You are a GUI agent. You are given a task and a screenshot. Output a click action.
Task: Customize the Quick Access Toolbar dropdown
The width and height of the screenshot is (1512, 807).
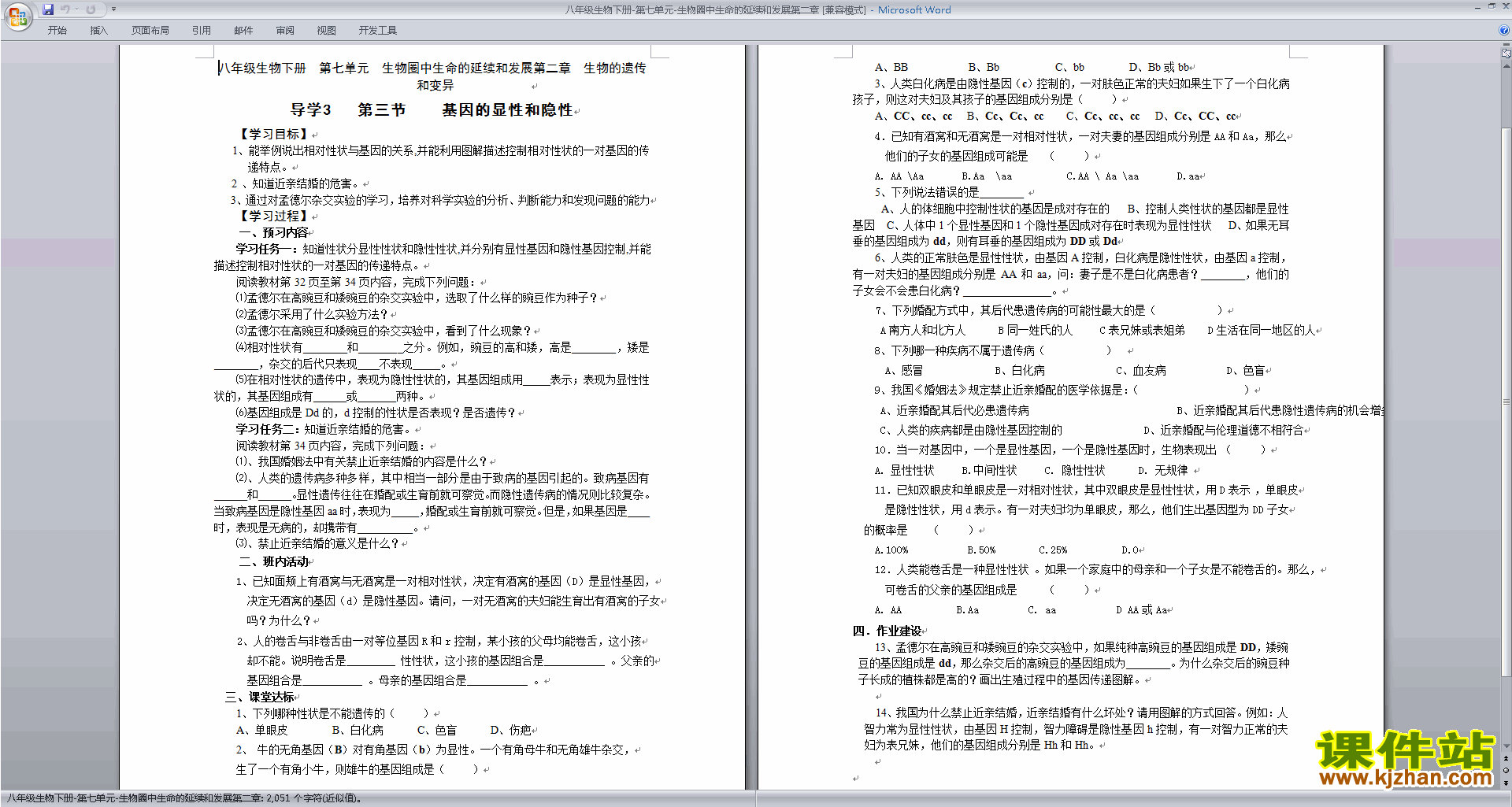(x=113, y=9)
